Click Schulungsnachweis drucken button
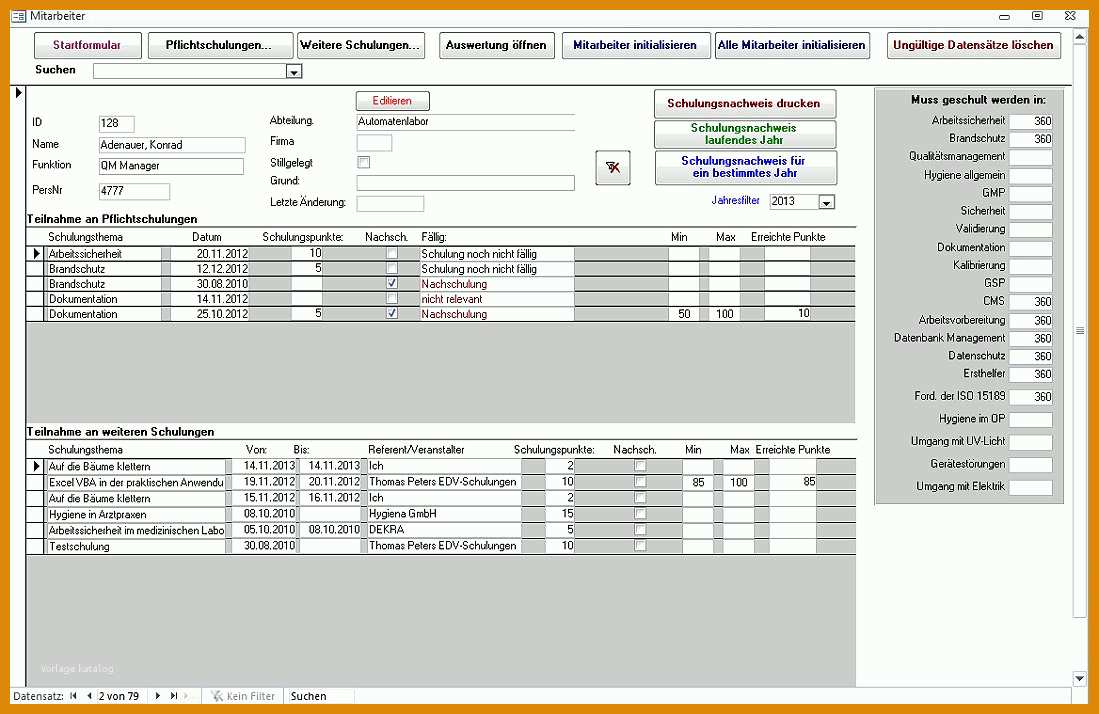The height and width of the screenshot is (714, 1099). 744,104
